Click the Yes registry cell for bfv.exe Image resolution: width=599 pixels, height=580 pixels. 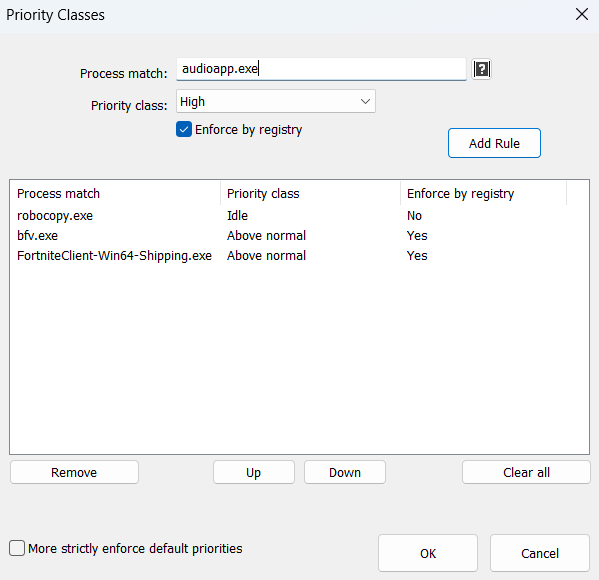417,235
